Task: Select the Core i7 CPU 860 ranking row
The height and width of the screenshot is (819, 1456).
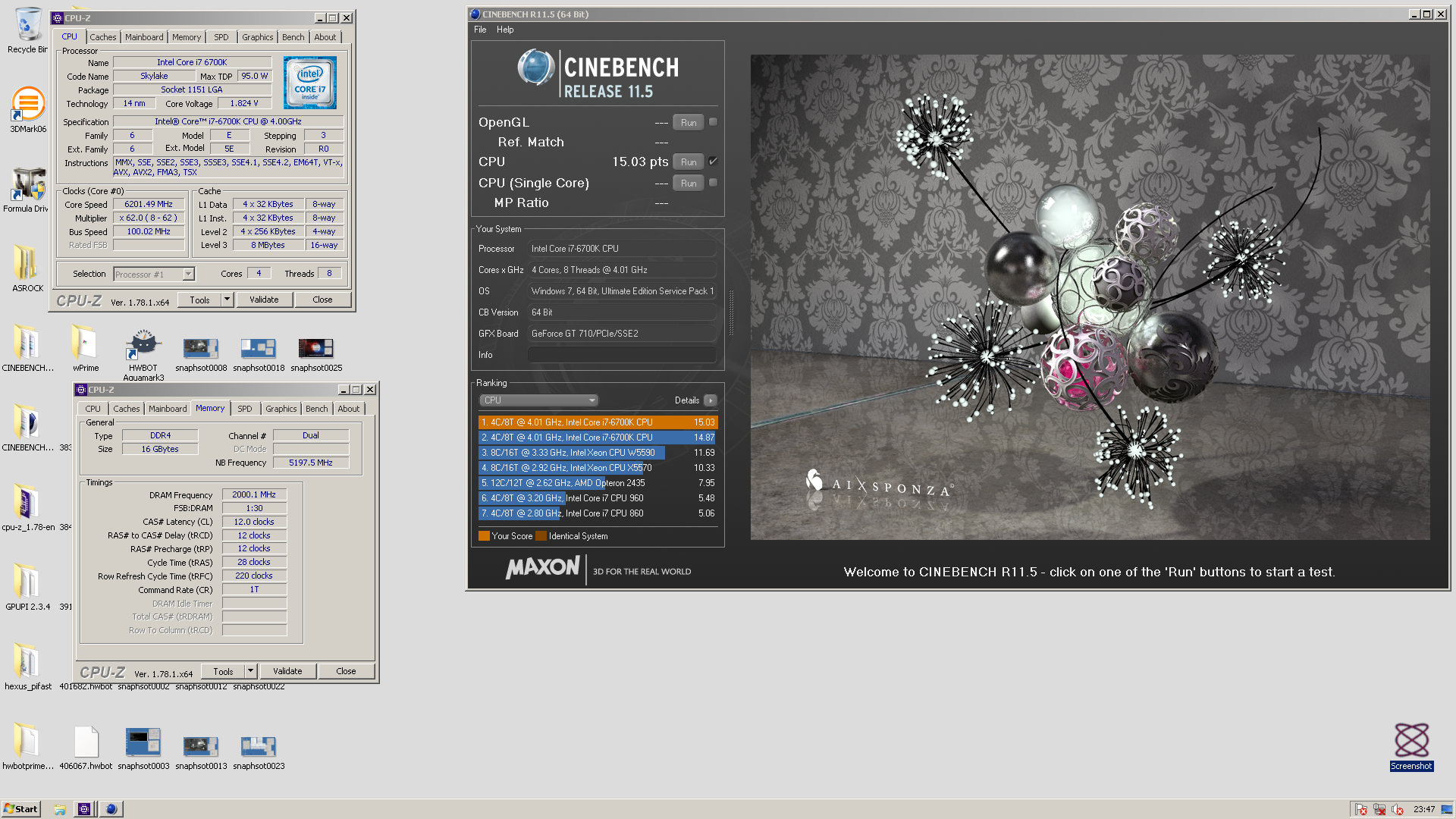Action: (x=598, y=513)
